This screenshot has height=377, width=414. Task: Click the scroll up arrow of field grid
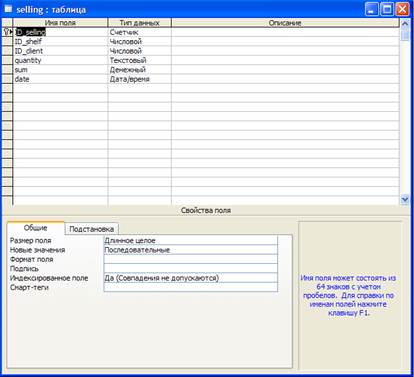point(405,23)
